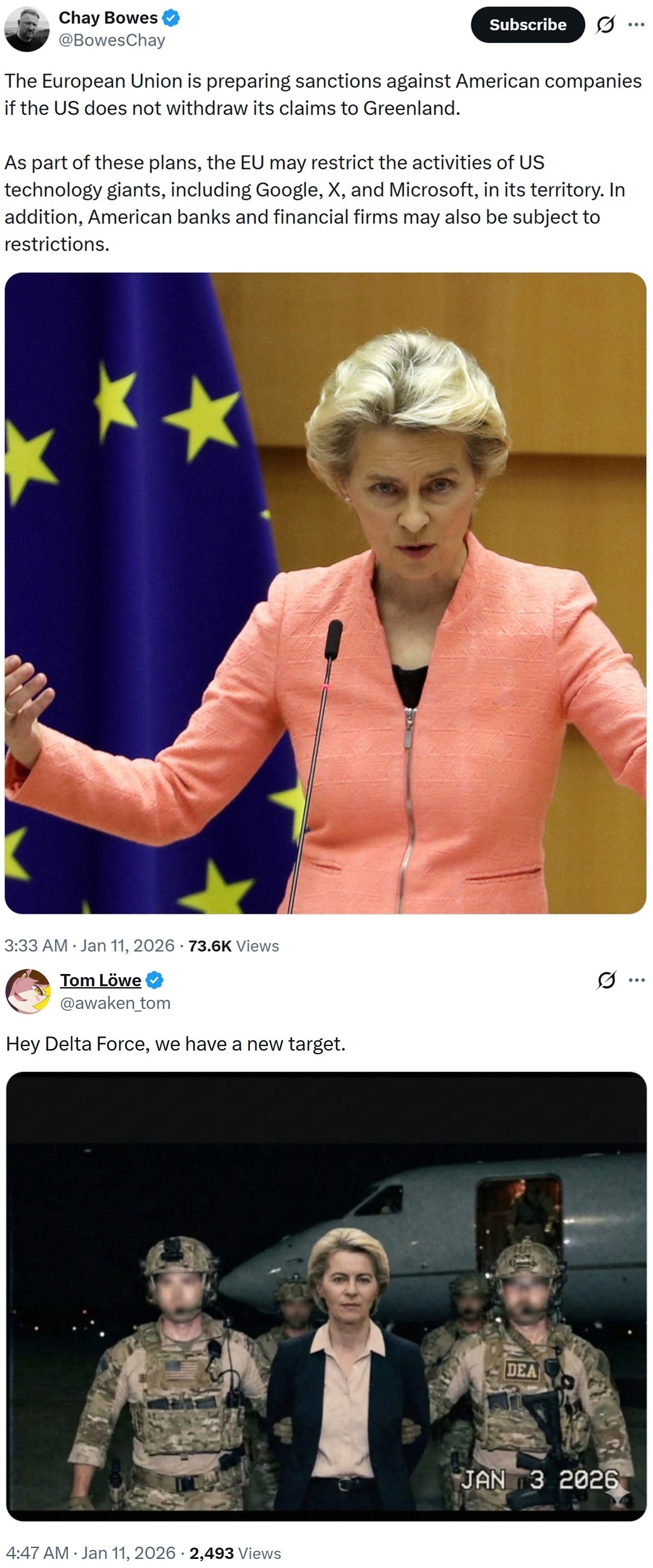This screenshot has height=1568, width=653.
Task: View the 2,493 Views count
Action: pyautogui.click(x=235, y=1553)
